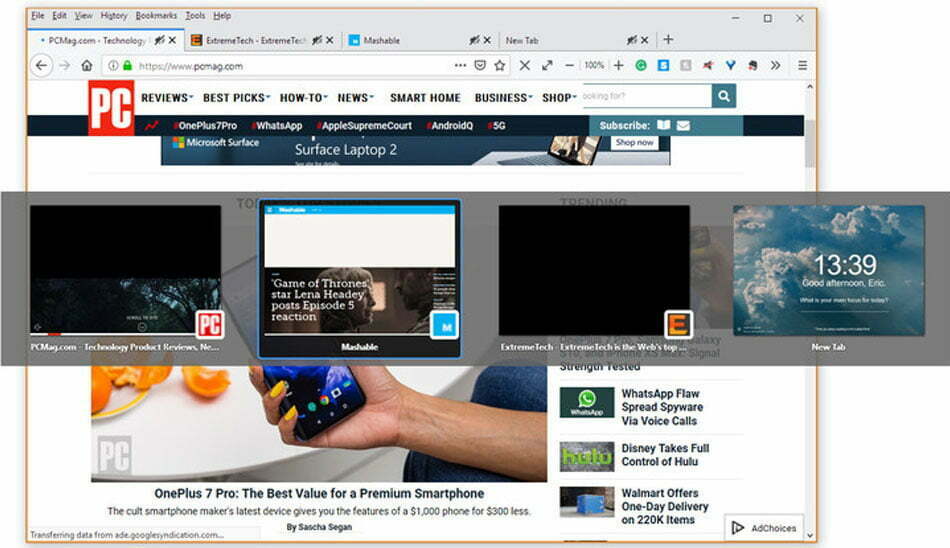950x548 pixels.
Task: Open the Help menu
Action: 222,16
